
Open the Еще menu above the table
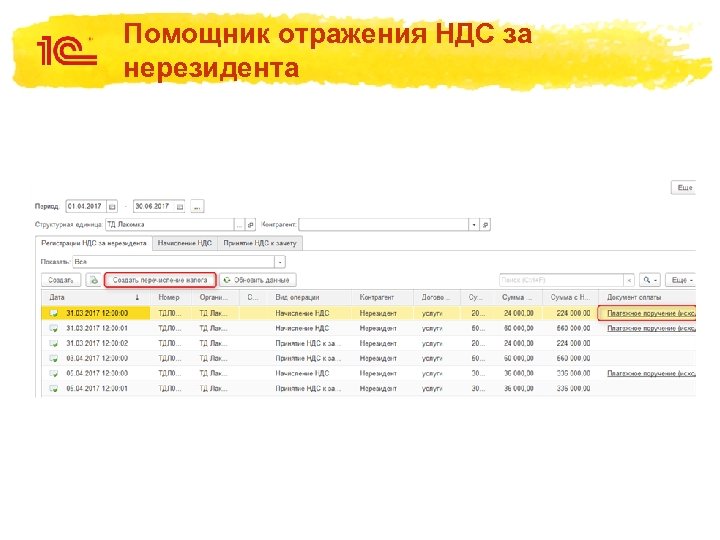(681, 280)
